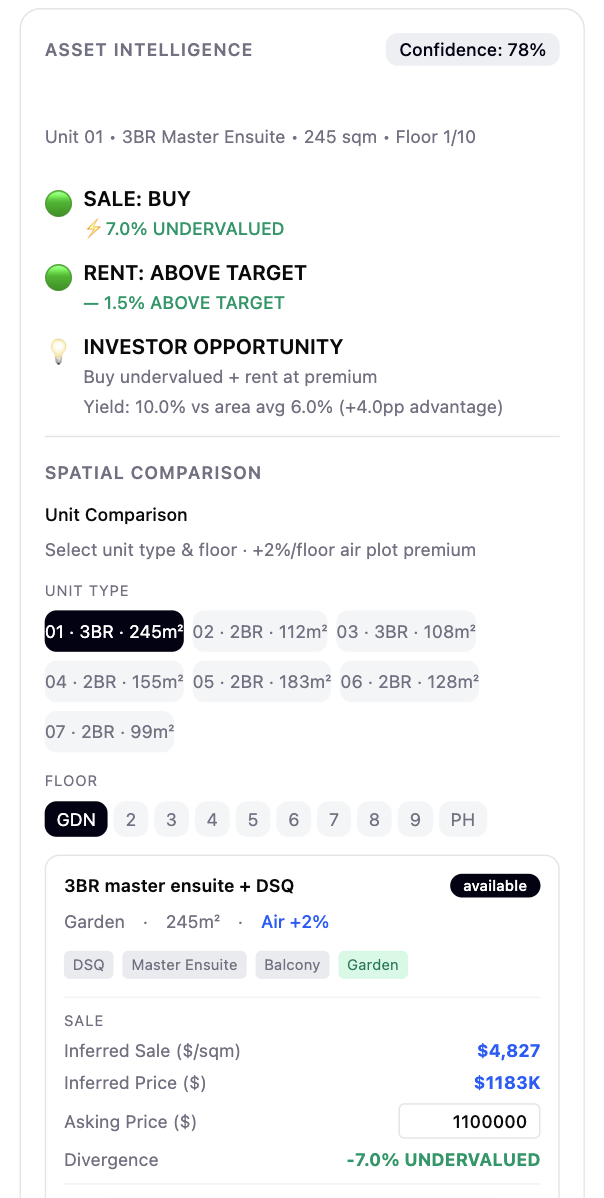
Task: Select unit type 02 · 2BR · 112m²
Action: click(x=260, y=631)
